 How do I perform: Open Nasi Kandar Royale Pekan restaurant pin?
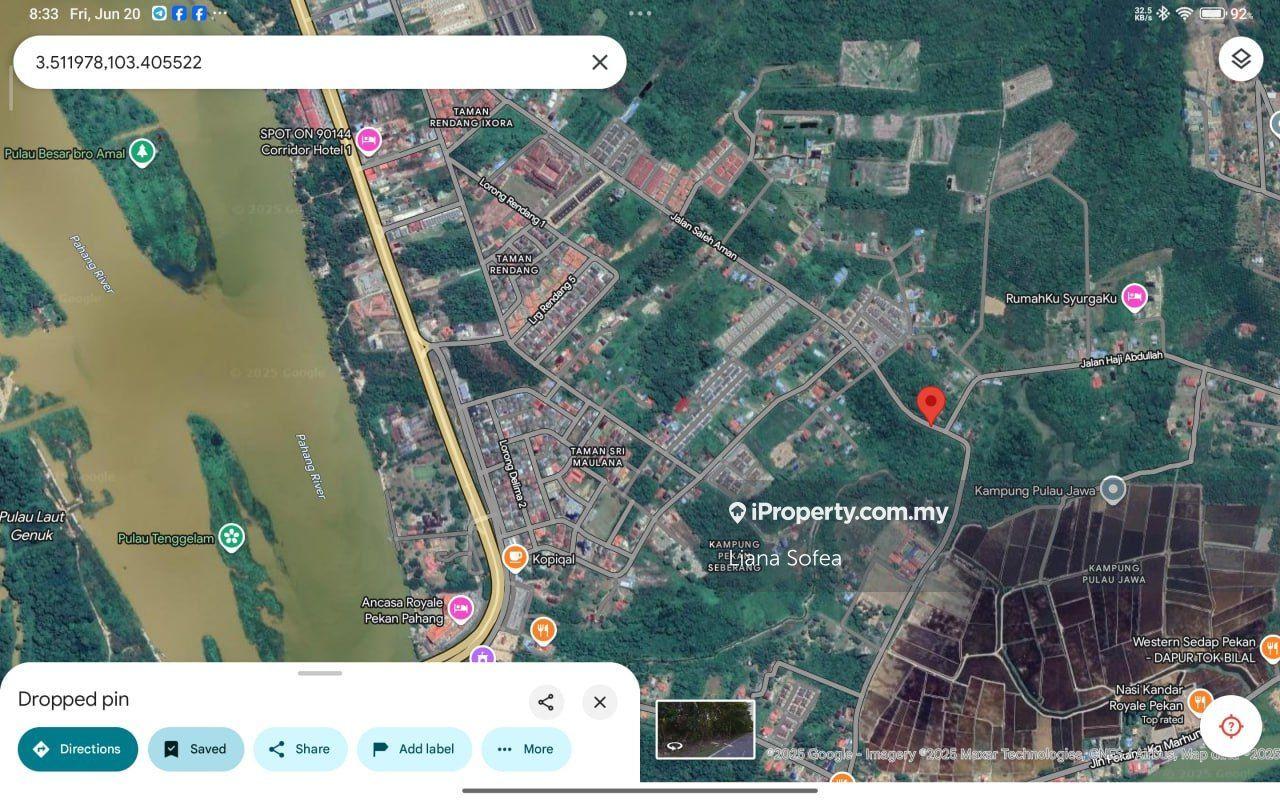coord(1200,700)
